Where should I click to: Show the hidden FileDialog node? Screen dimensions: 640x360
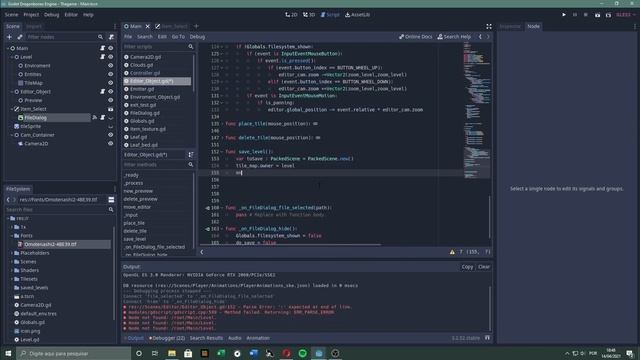tap(110, 118)
